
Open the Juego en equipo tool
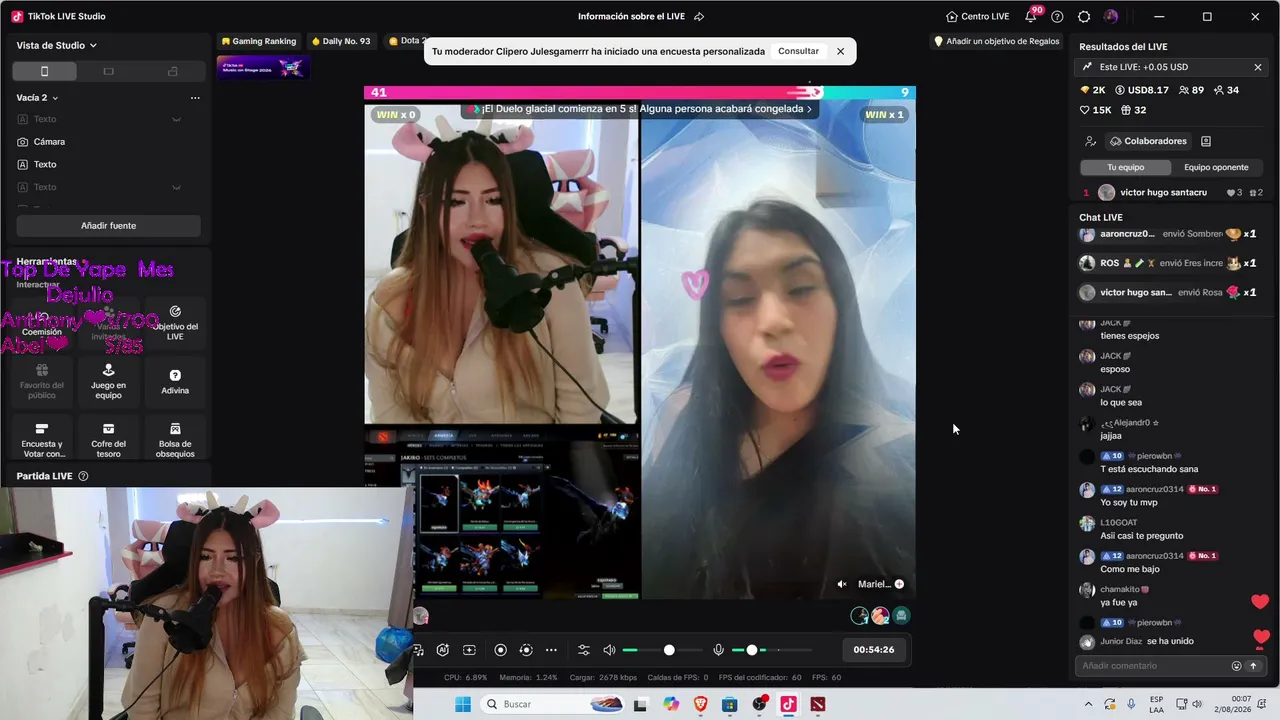(x=108, y=381)
